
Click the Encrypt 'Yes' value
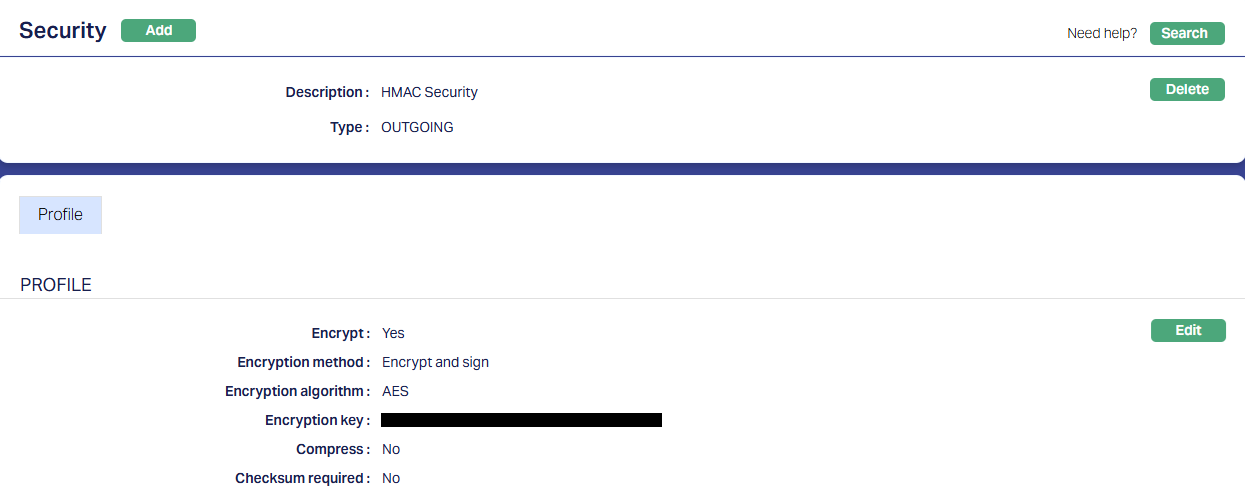pyautogui.click(x=393, y=333)
